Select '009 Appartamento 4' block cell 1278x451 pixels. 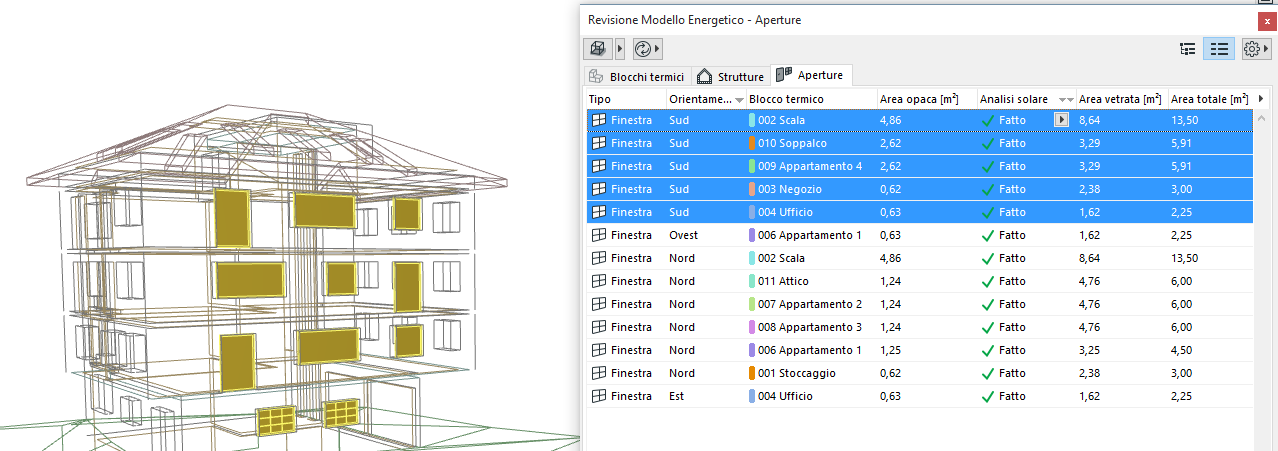coord(810,166)
